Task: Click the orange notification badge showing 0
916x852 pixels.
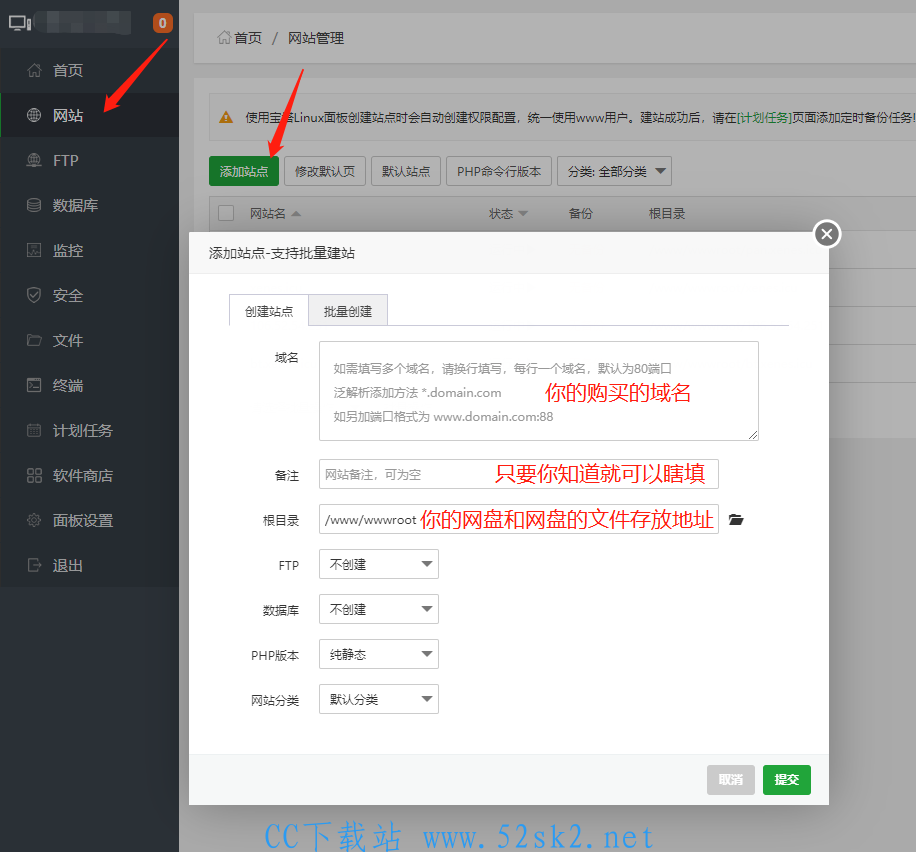Action: (x=162, y=23)
